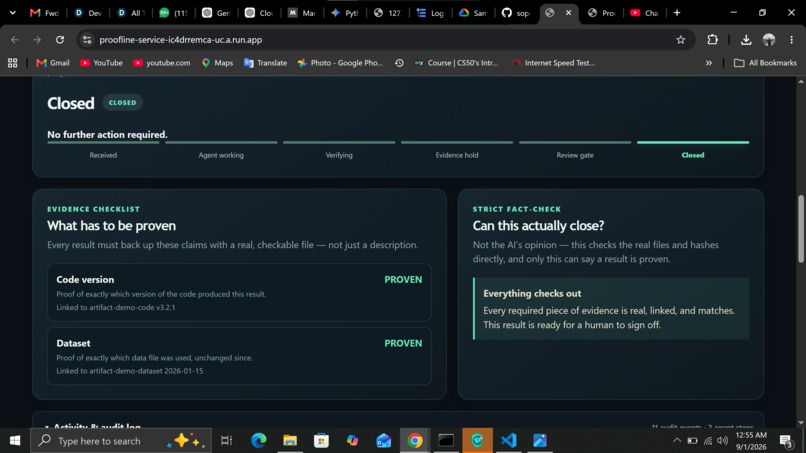Switch to the 127 tab
Screen dimensions: 806x453
388,13
